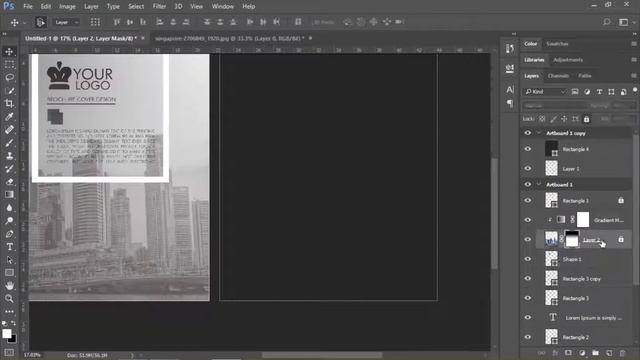Image resolution: width=640 pixels, height=360 pixels.
Task: Open the blend mode Normal dropdown
Action: (x=555, y=106)
